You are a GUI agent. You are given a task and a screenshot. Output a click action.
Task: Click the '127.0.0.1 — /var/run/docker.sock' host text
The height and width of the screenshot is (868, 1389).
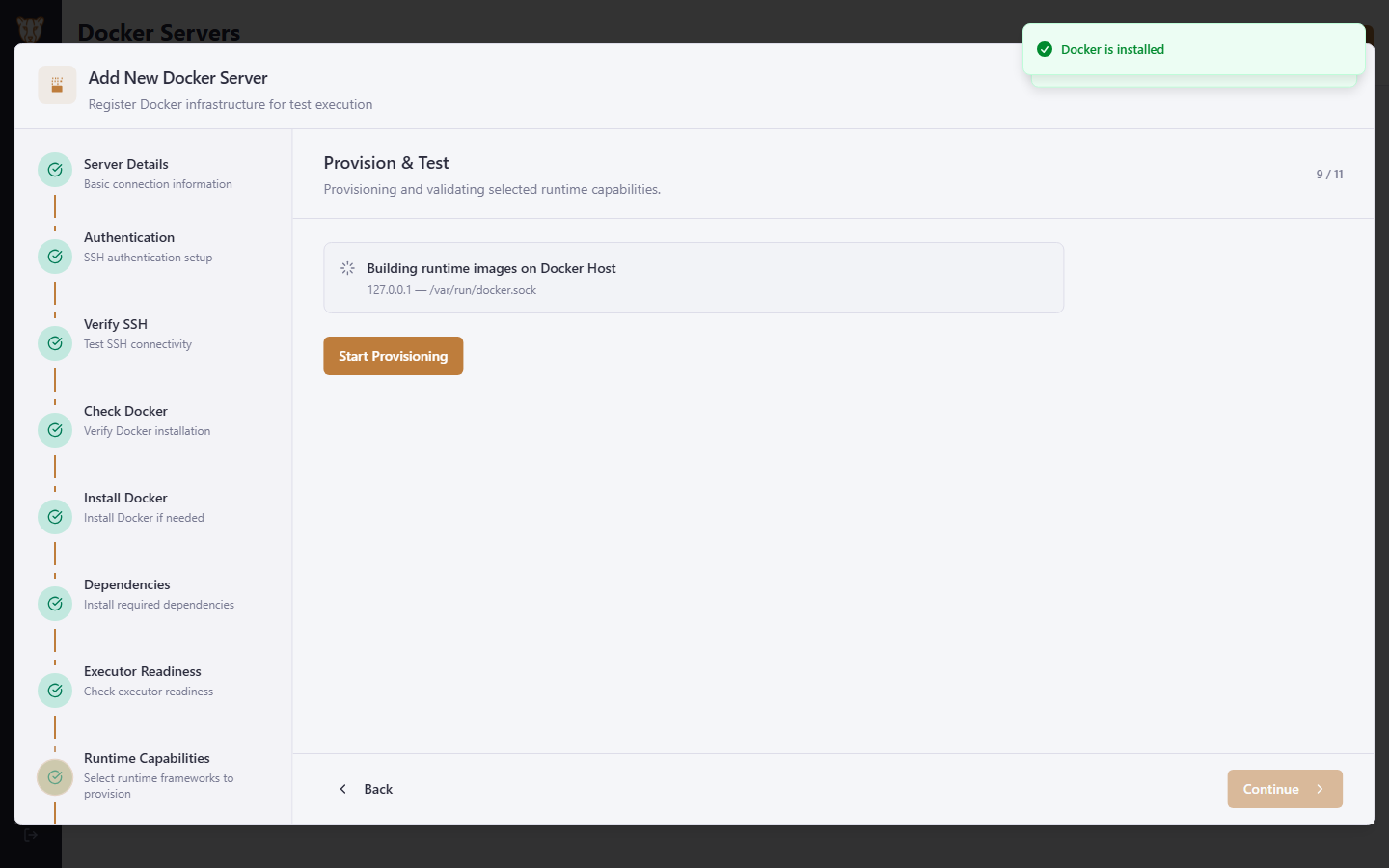tap(451, 290)
